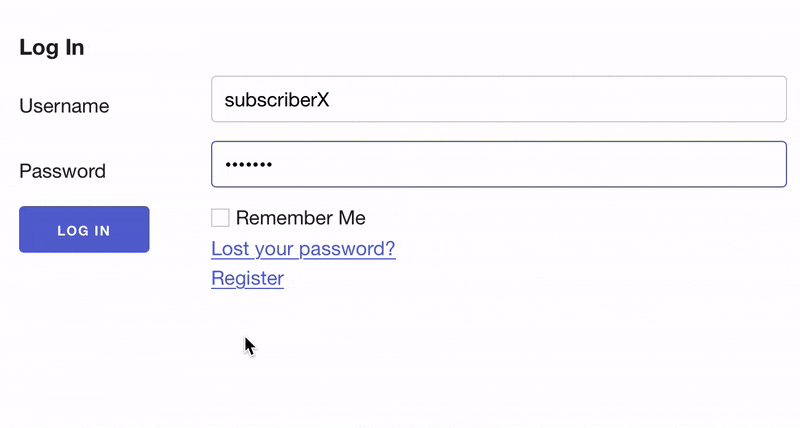Place cursor after the last password dot

274,165
